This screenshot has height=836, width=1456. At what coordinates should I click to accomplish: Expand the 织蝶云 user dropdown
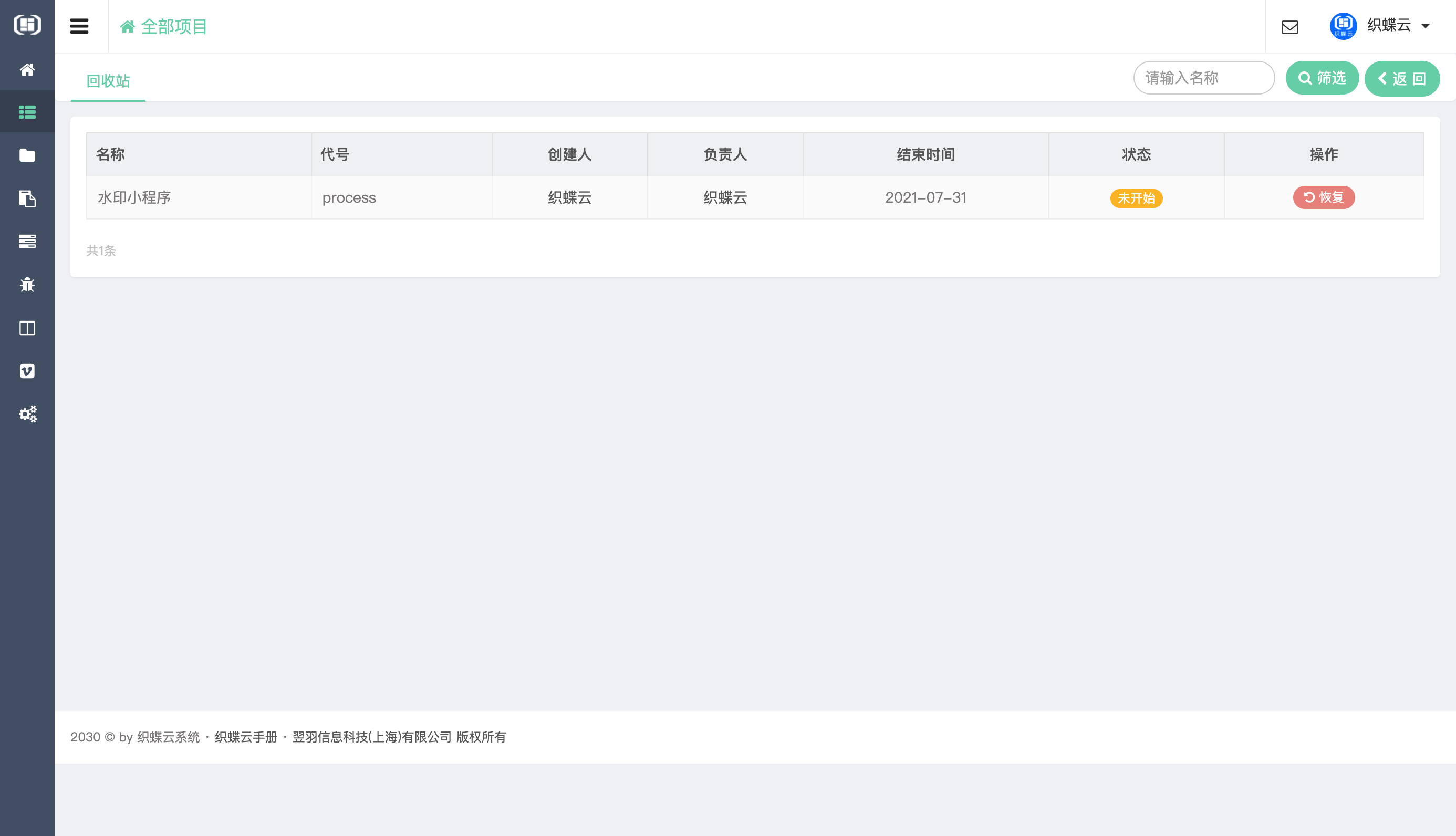coord(1425,26)
